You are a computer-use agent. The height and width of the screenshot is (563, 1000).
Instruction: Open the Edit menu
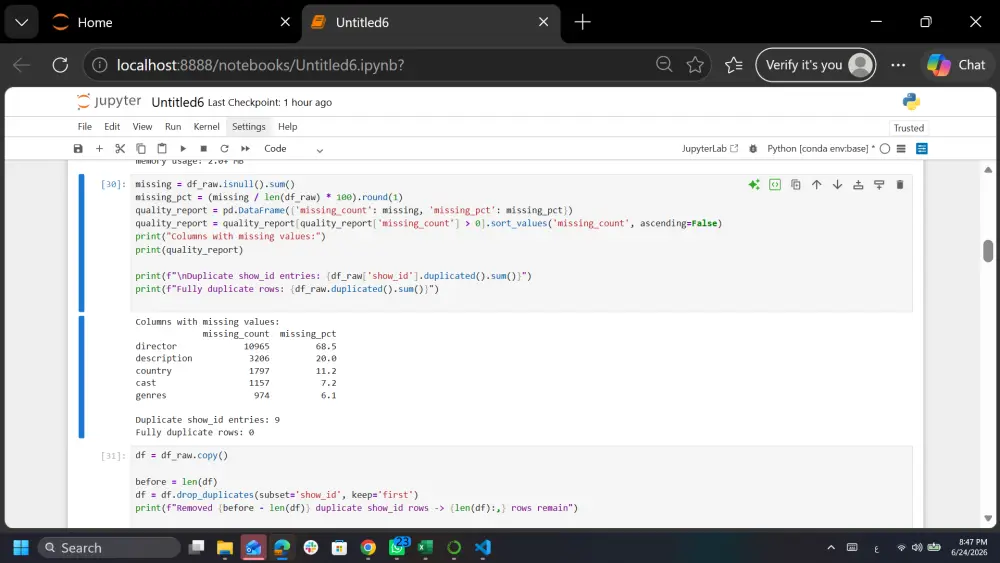[112, 127]
